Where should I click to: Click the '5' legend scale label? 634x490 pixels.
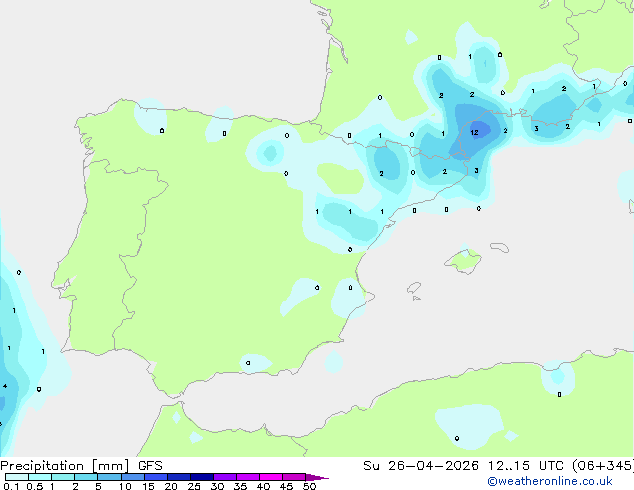pos(98,486)
